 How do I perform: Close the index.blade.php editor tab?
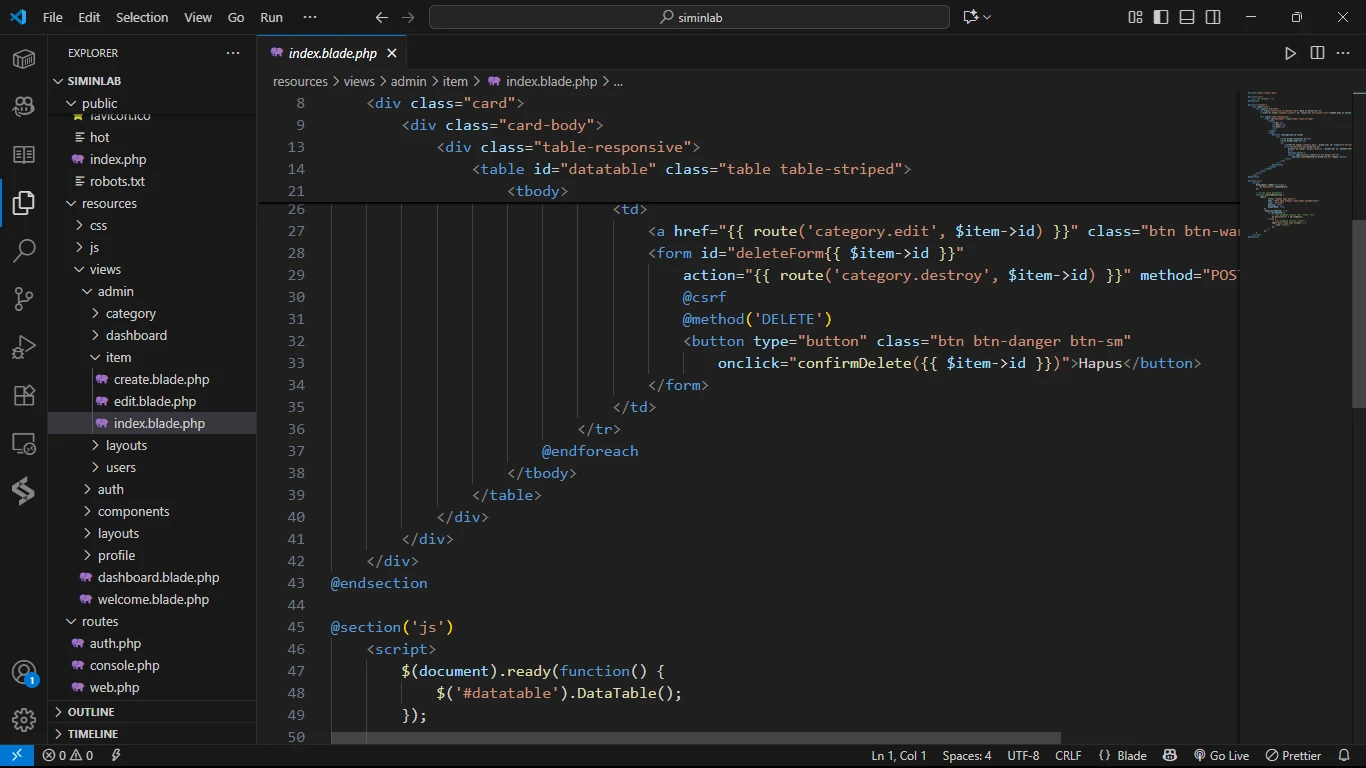(392, 53)
